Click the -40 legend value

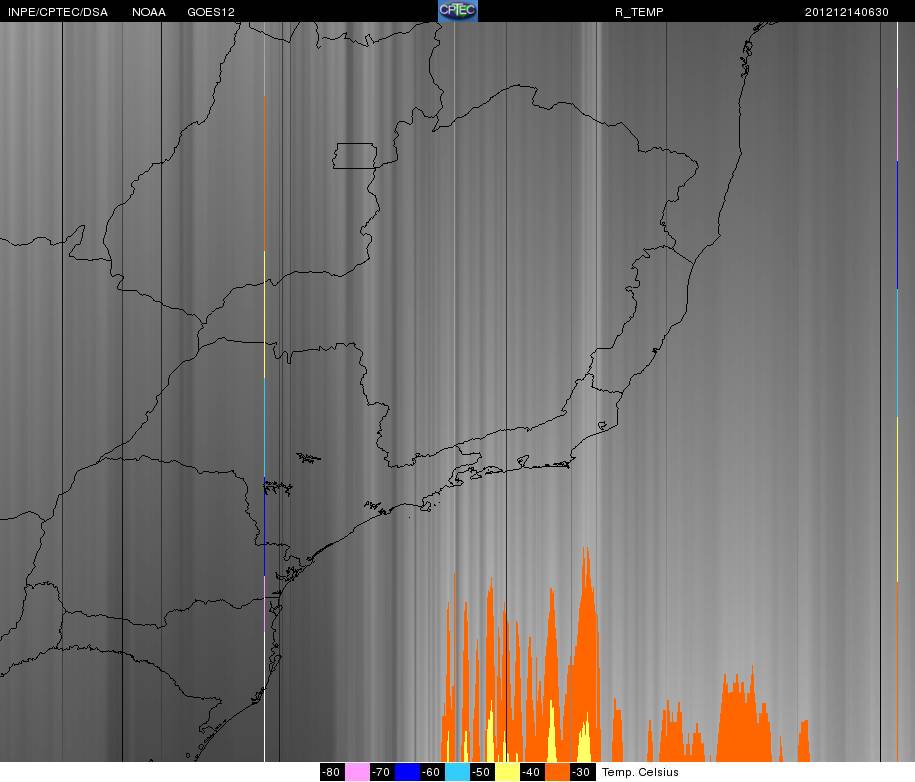tap(533, 772)
